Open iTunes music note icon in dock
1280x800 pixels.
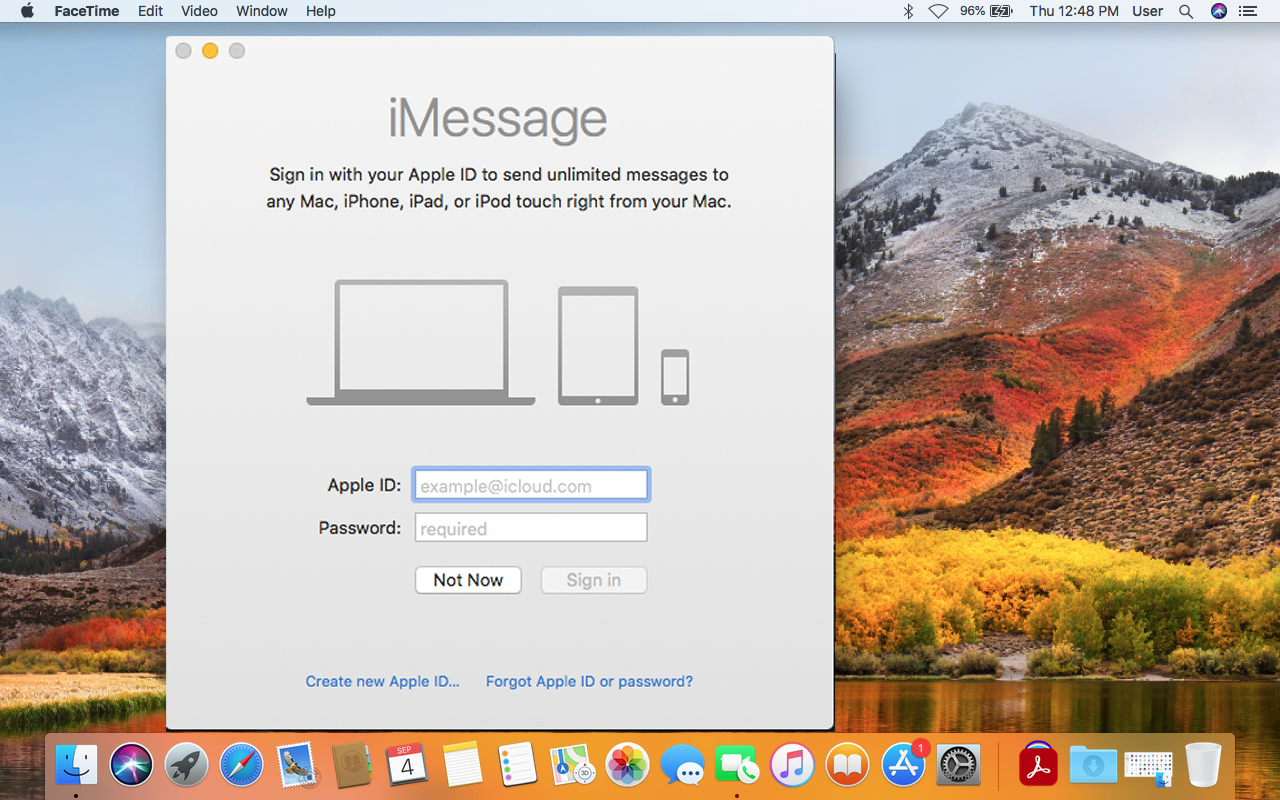(793, 766)
